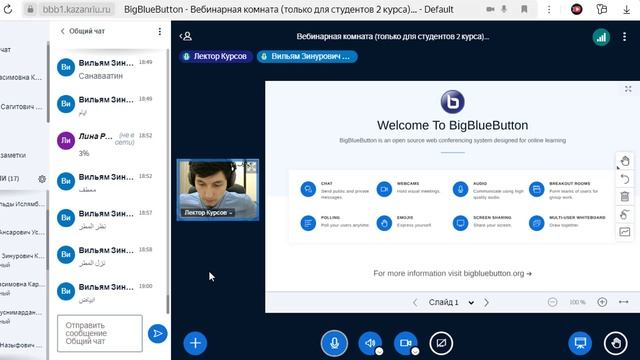Go back from the Общий чат header

click(62, 31)
